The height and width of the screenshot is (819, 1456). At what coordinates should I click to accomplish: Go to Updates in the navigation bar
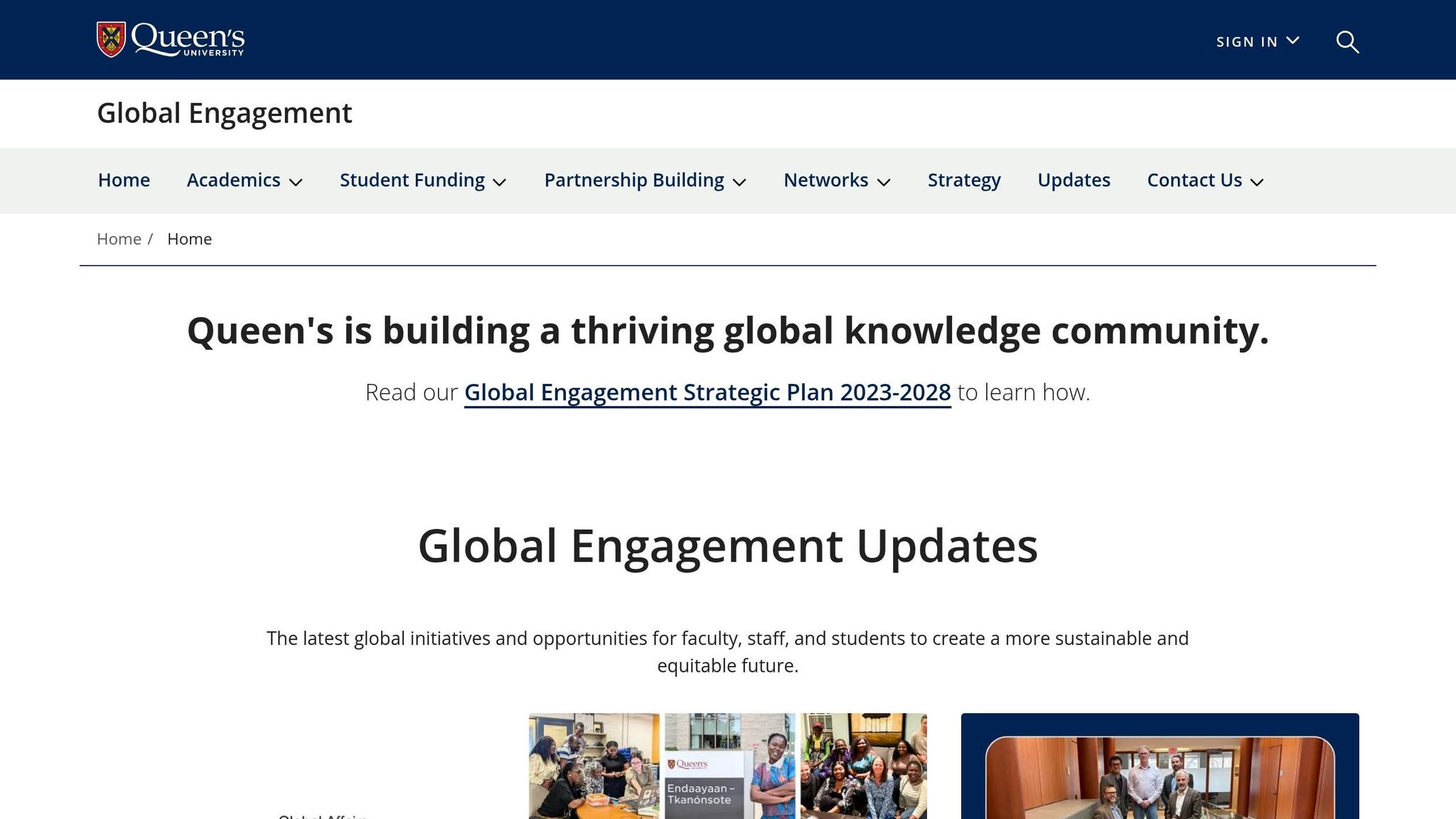[1074, 181]
